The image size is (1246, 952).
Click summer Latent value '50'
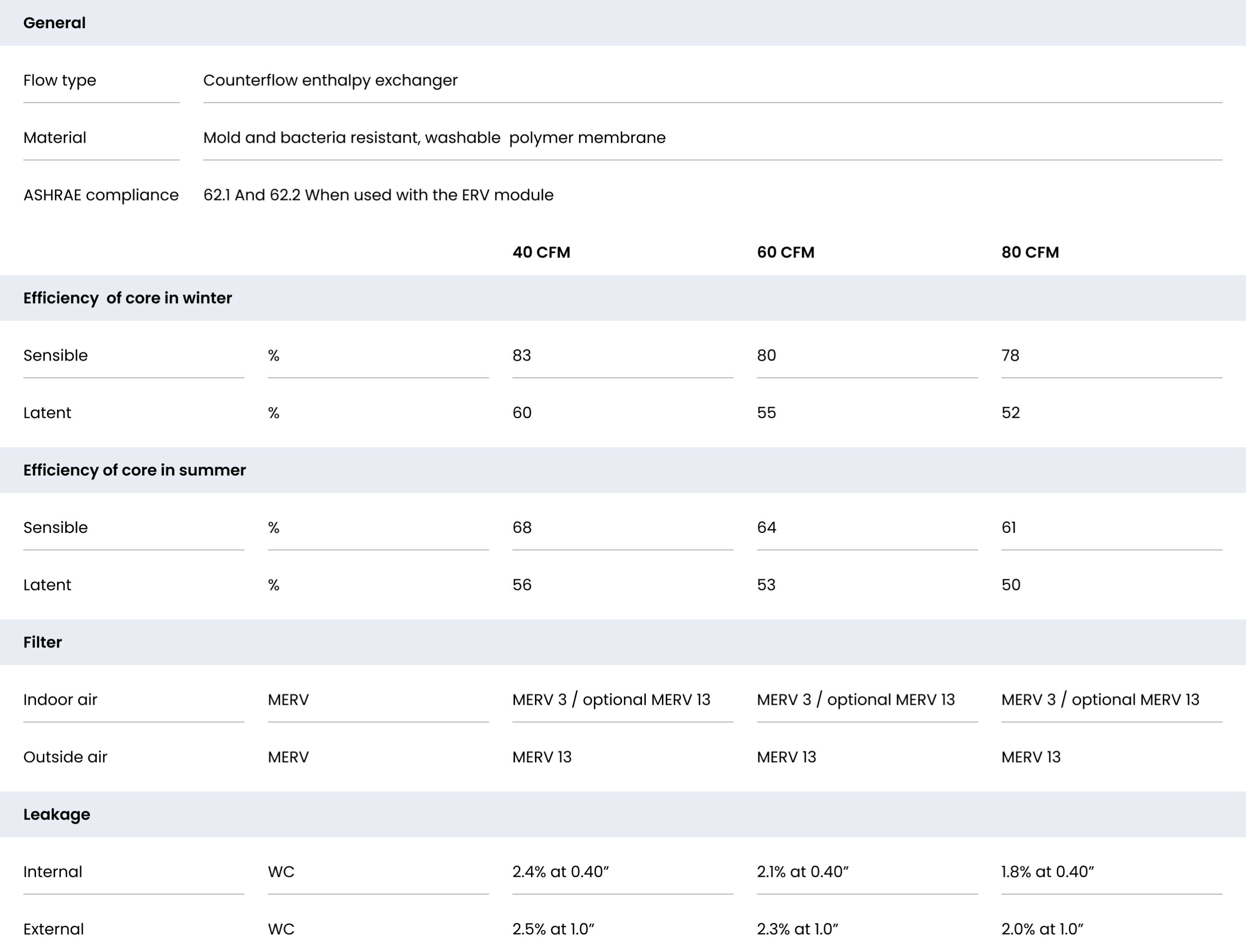click(1011, 585)
